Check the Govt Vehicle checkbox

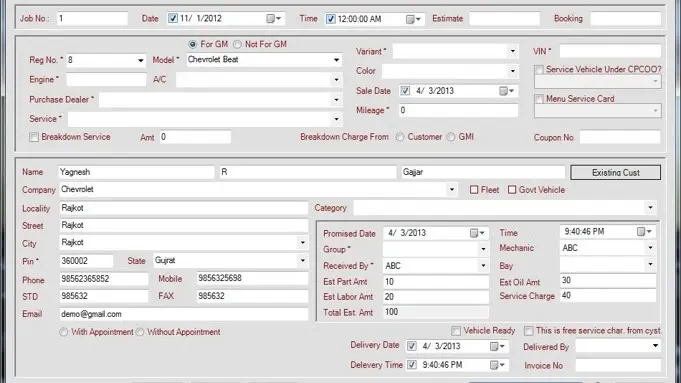point(512,190)
